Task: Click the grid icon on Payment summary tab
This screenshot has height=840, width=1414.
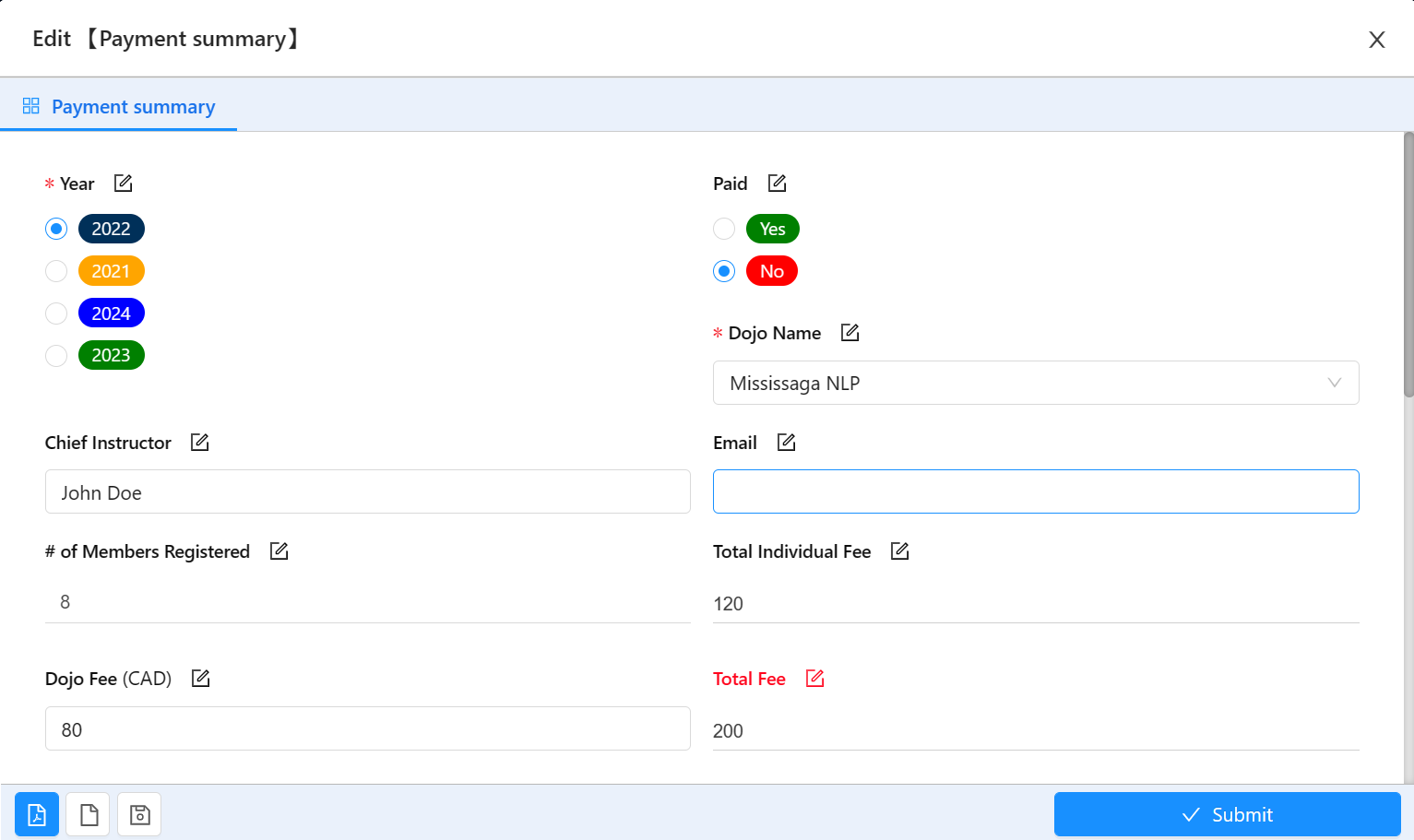Action: (x=31, y=106)
